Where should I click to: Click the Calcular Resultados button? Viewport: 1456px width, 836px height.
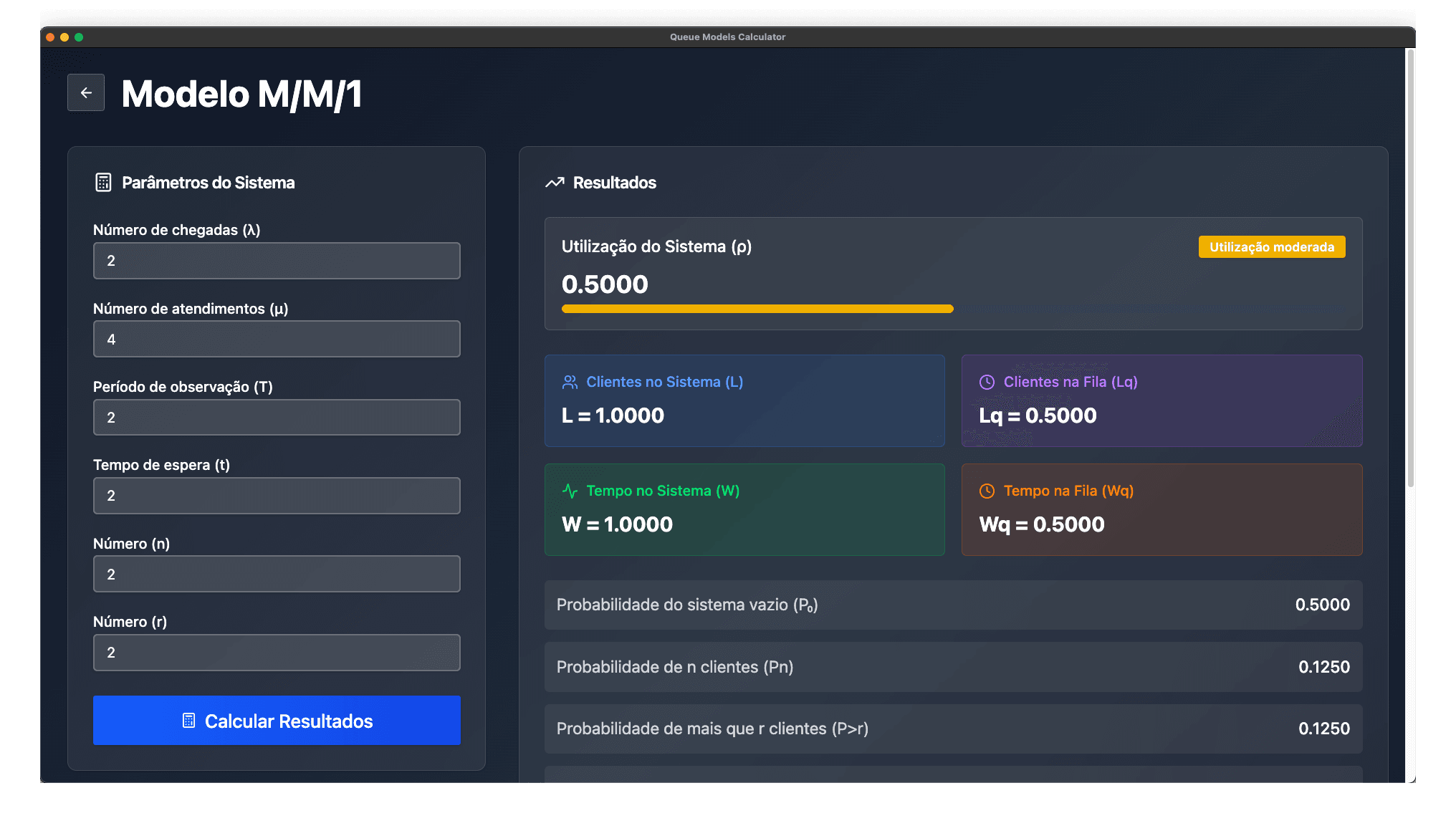tap(277, 721)
